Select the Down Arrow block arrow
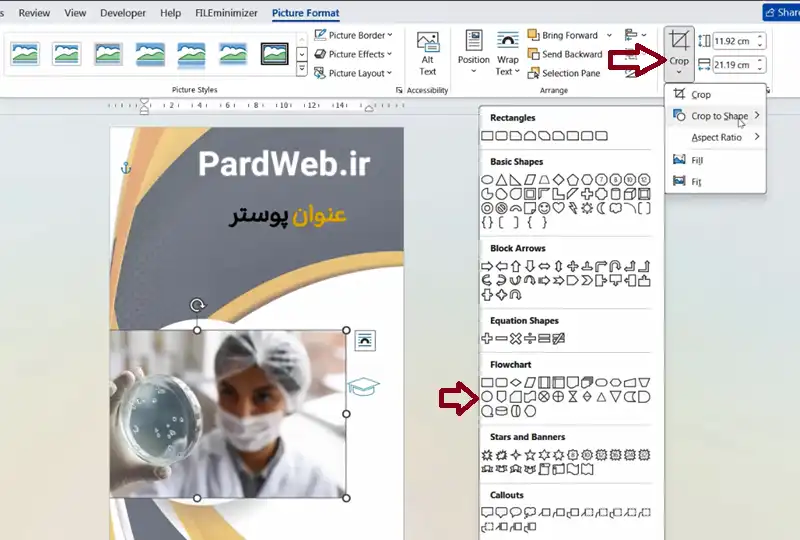The height and width of the screenshot is (540, 800). pyautogui.click(x=530, y=266)
